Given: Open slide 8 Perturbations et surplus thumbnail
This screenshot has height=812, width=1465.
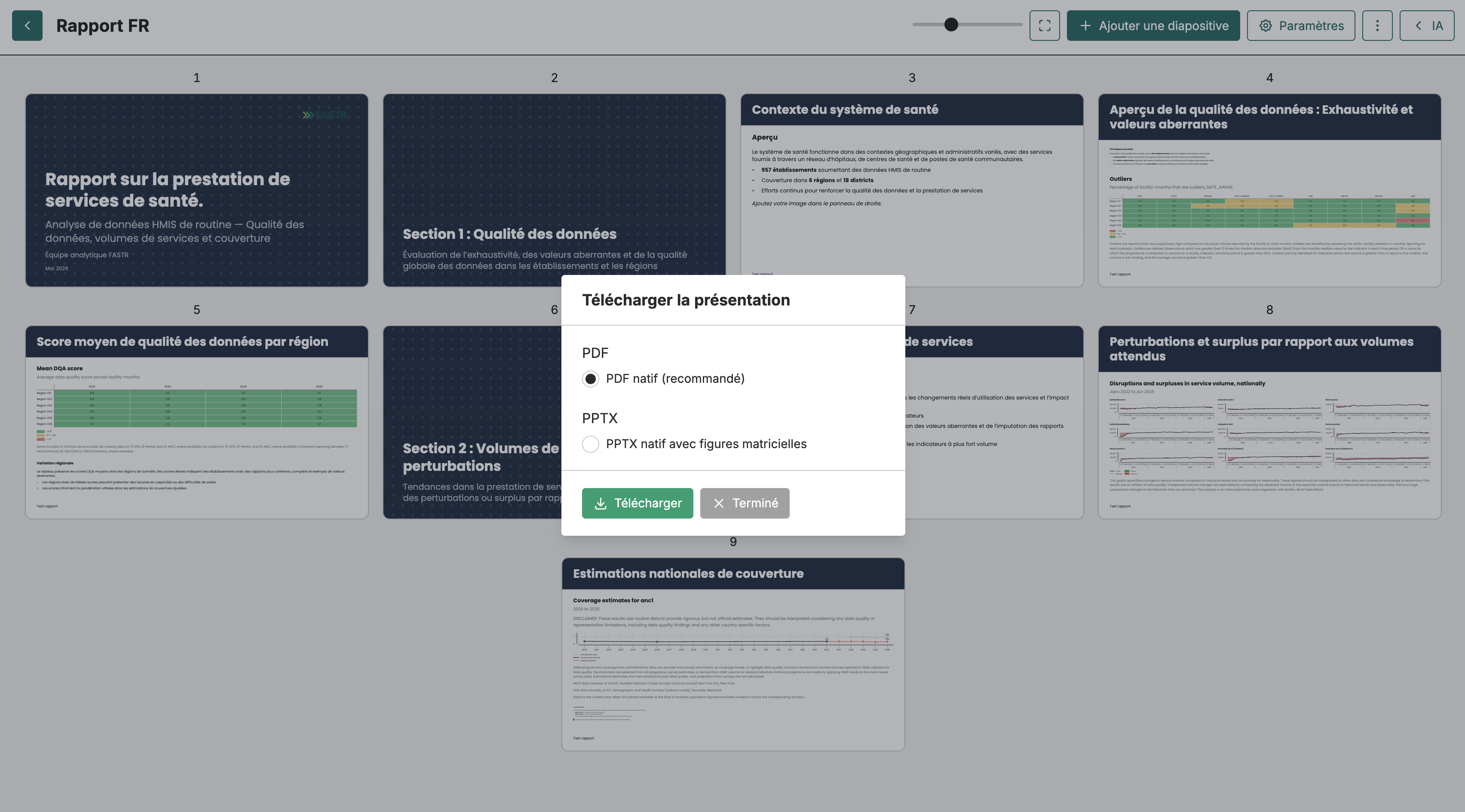Looking at the screenshot, I should pos(1269,422).
